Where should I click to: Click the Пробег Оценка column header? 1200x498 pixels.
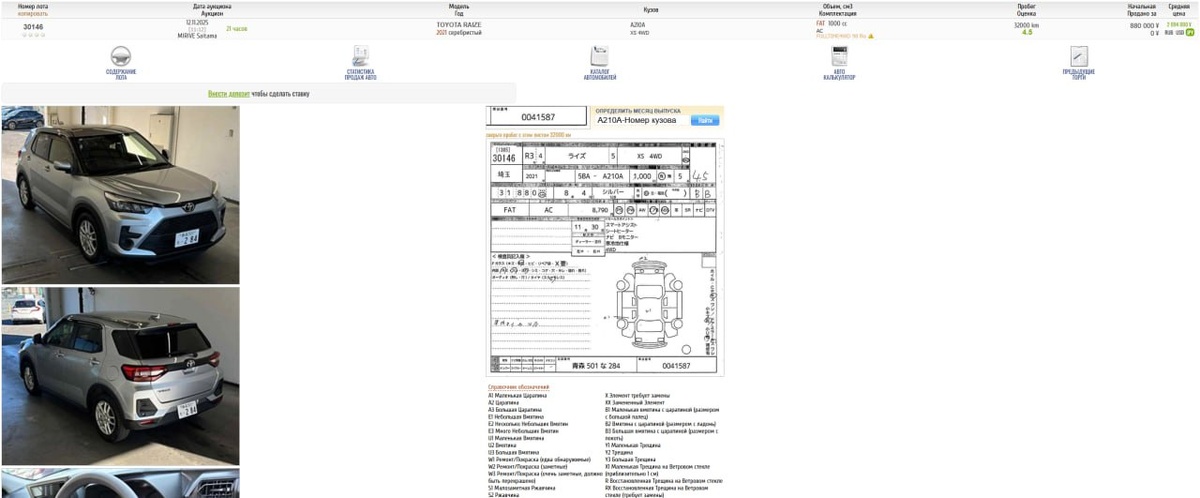click(1026, 10)
